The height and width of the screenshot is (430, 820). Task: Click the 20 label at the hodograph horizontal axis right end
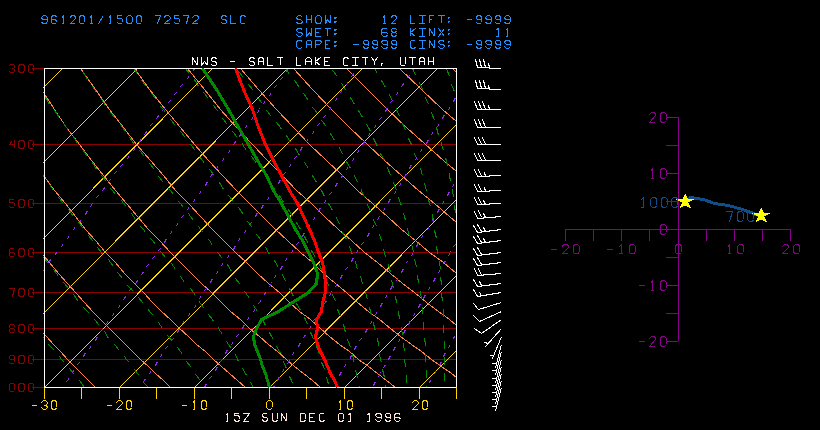click(x=791, y=249)
